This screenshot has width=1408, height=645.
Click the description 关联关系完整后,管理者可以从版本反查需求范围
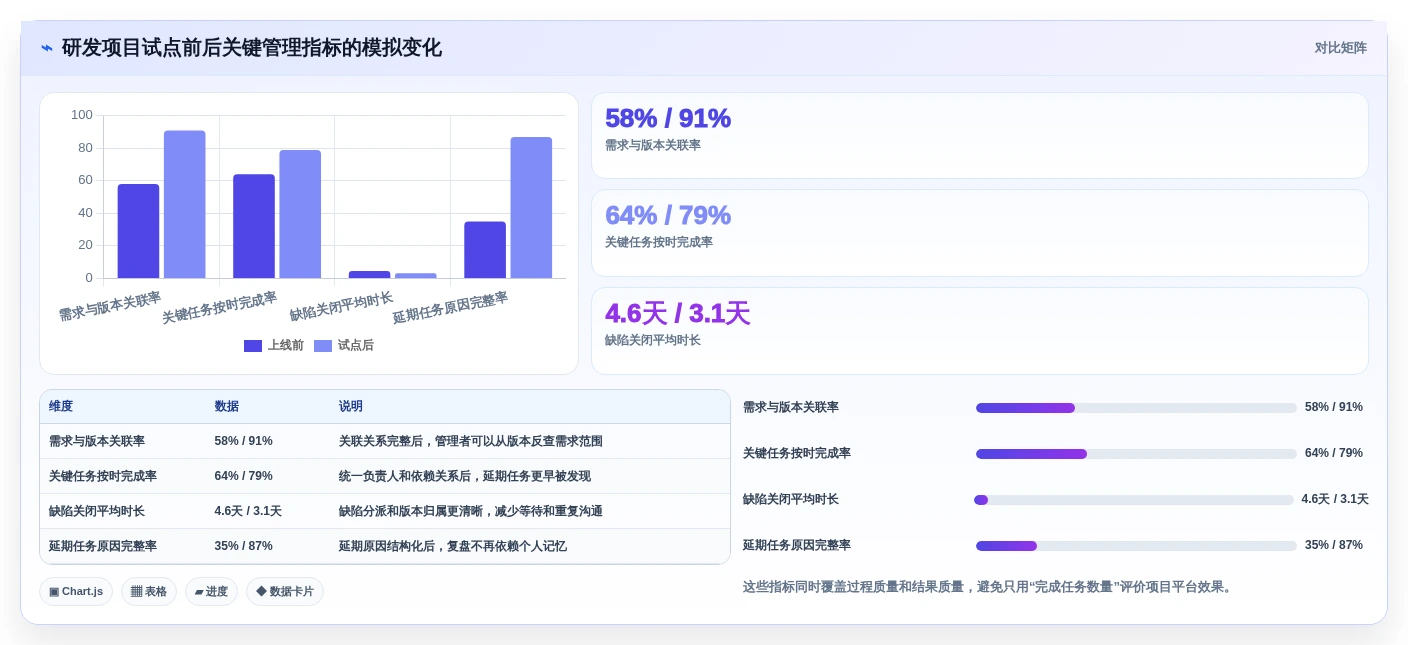[x=470, y=441]
